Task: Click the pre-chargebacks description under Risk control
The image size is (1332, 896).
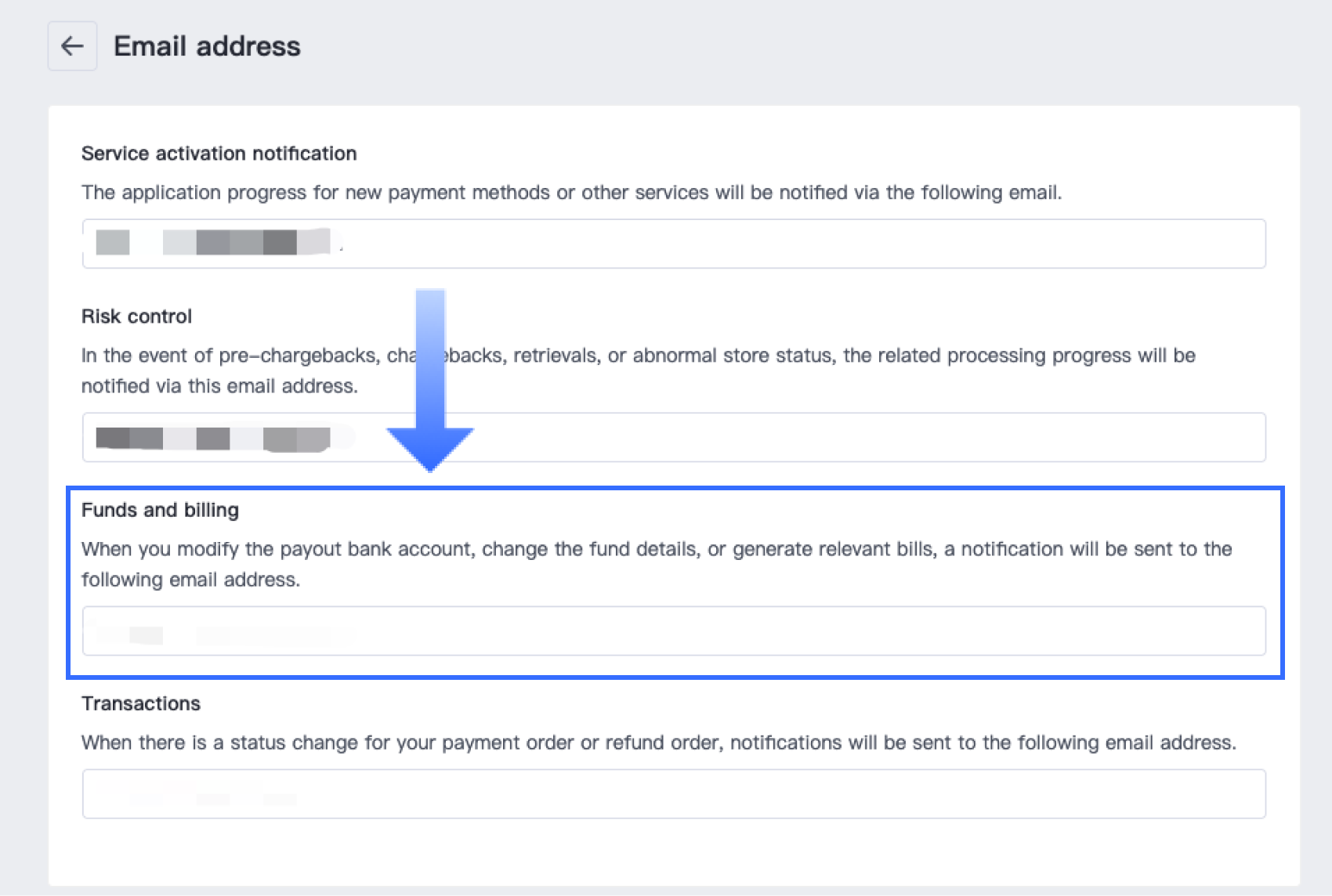Action: pyautogui.click(x=638, y=370)
